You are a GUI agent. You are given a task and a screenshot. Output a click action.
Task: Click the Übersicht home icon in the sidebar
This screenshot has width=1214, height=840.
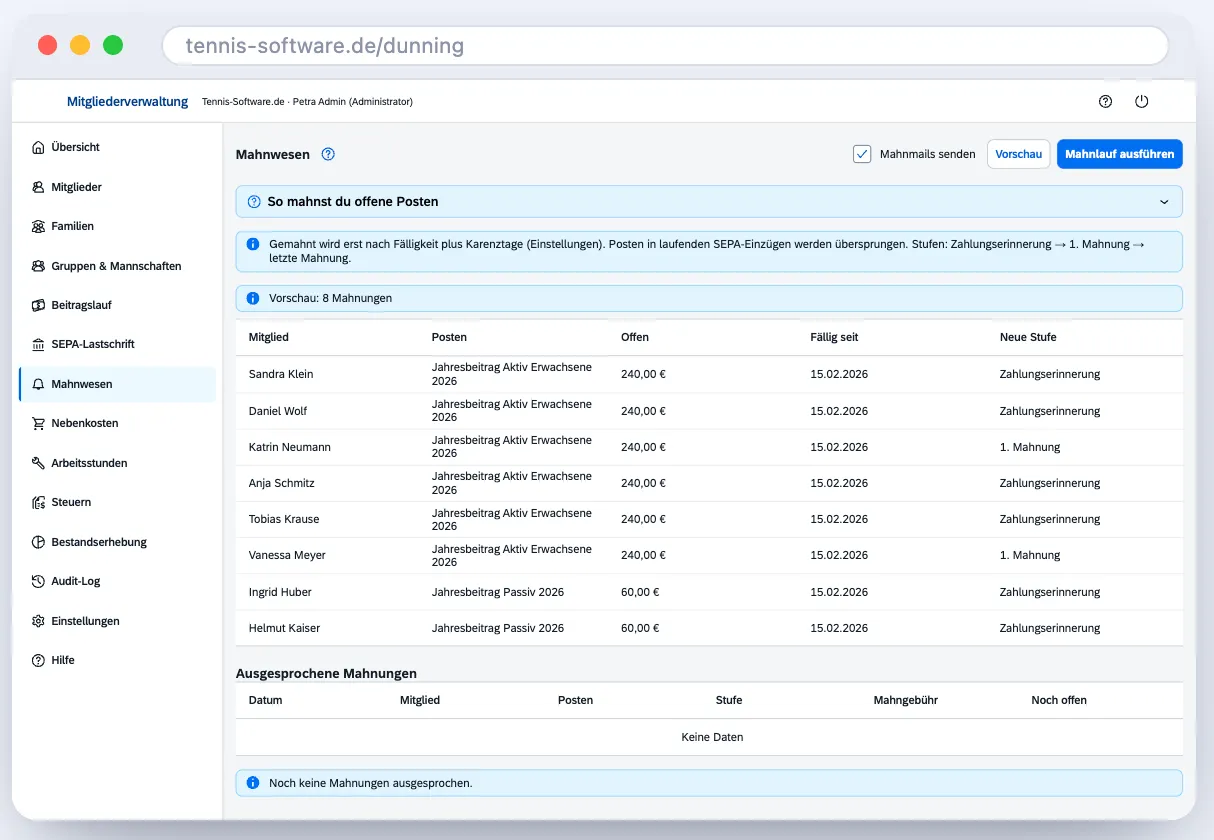click(39, 147)
